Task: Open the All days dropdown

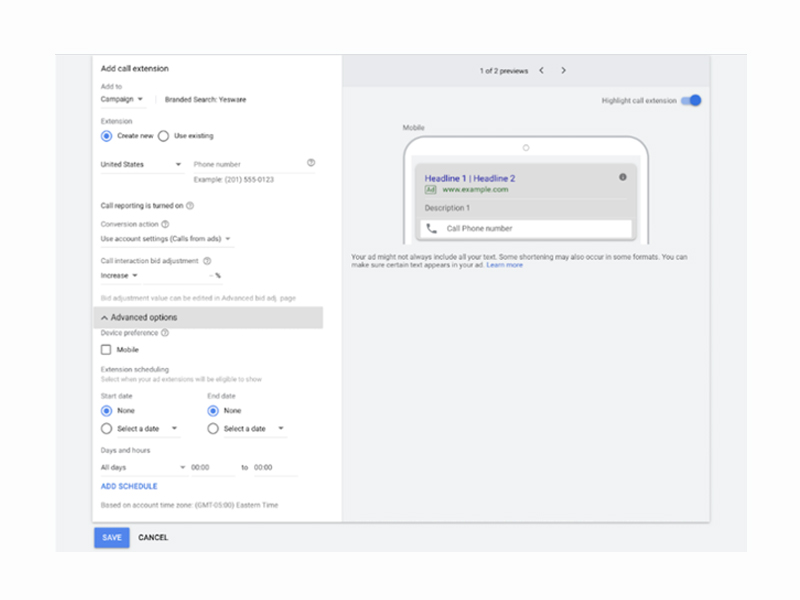Action: pyautogui.click(x=142, y=467)
